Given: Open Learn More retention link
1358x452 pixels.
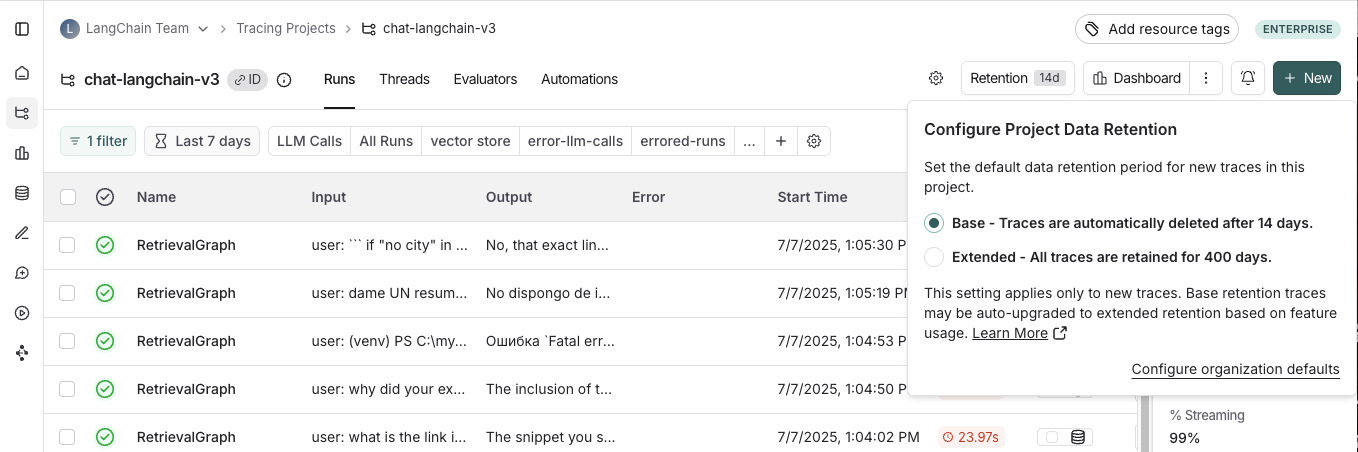Looking at the screenshot, I should coord(1019,333).
